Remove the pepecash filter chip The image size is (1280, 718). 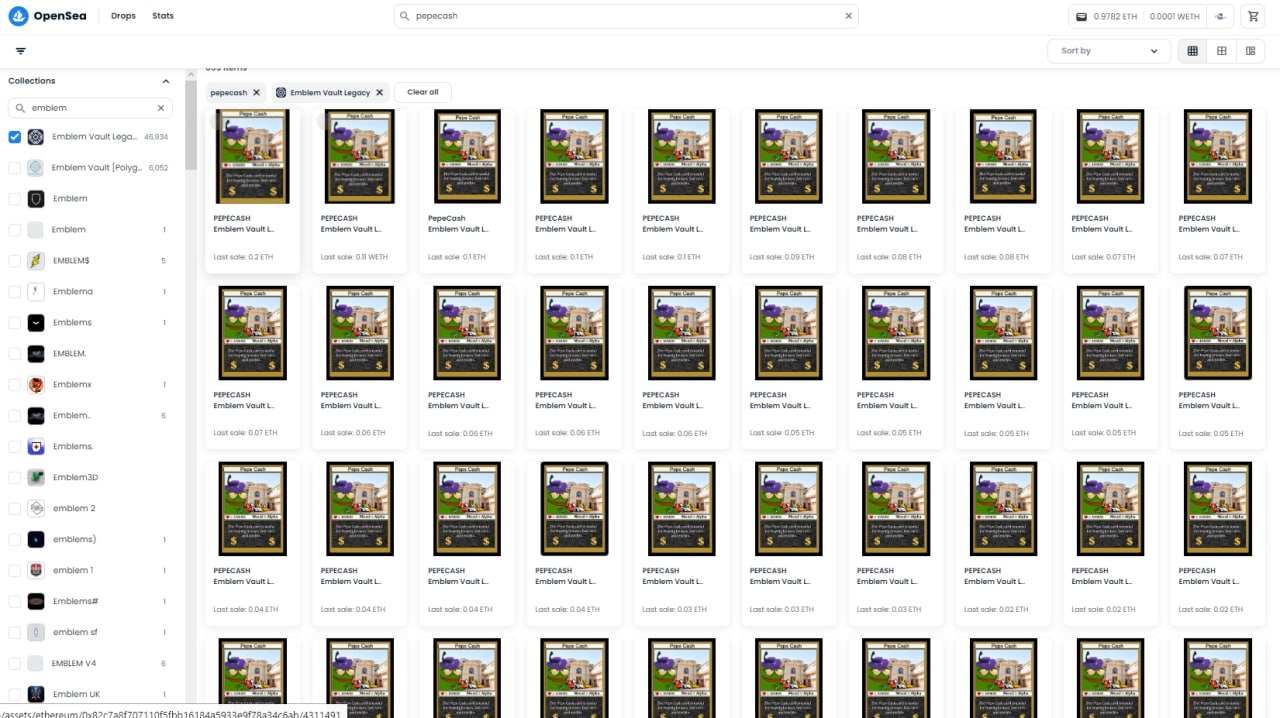pos(256,92)
